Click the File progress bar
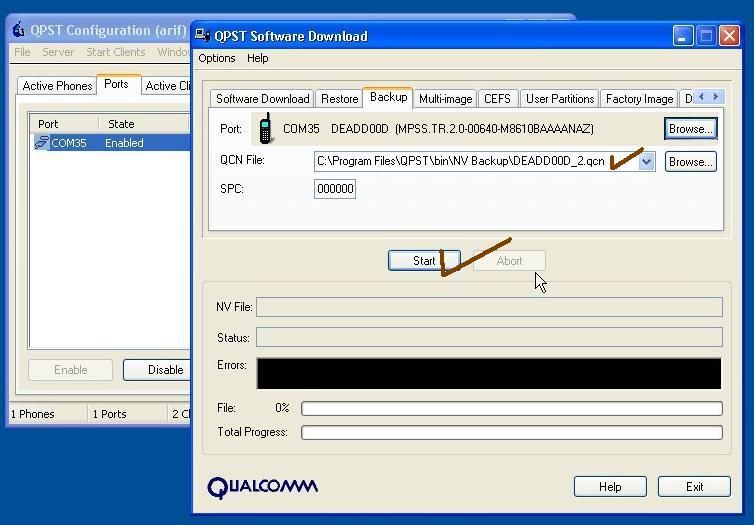 512,408
